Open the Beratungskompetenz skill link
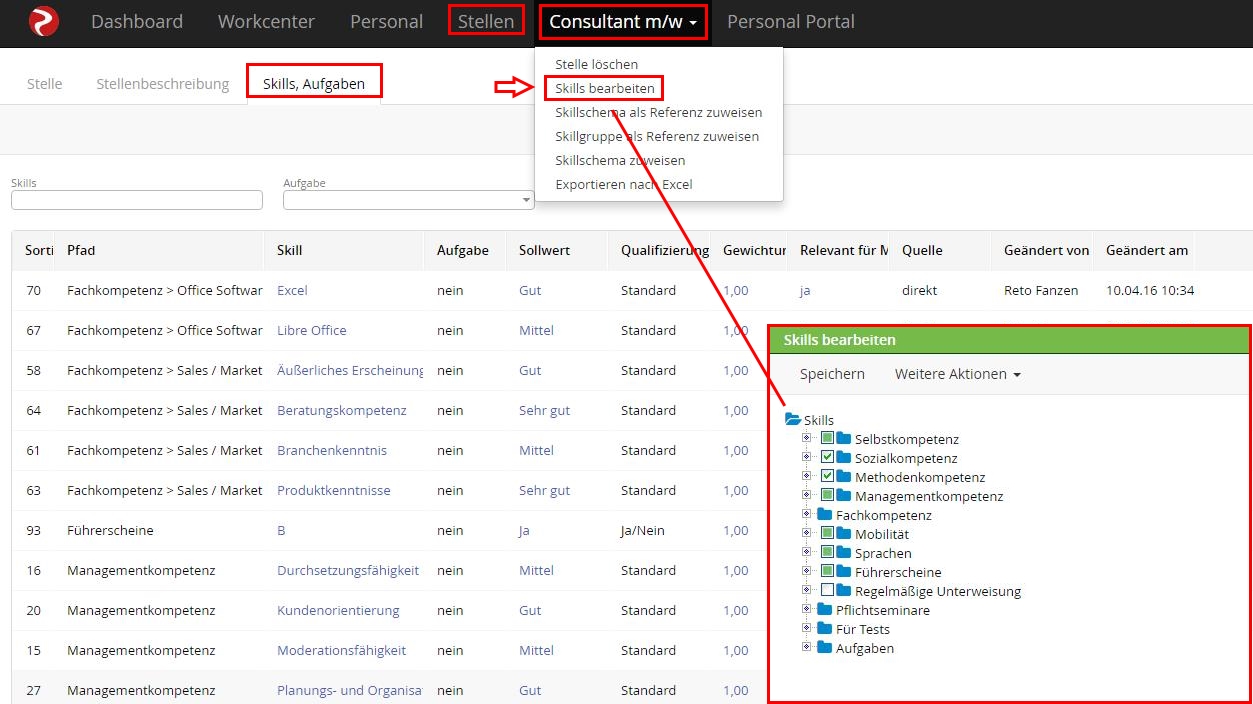 point(342,410)
